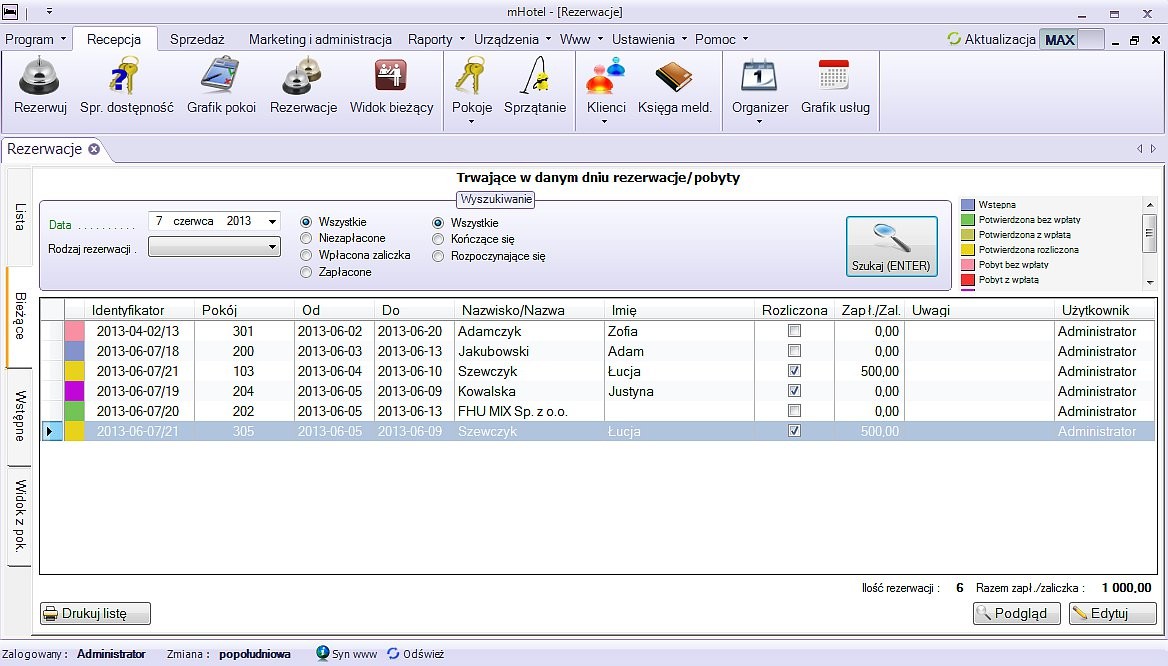Click the Organizer calendar icon
This screenshot has height=666, width=1168.
click(759, 77)
